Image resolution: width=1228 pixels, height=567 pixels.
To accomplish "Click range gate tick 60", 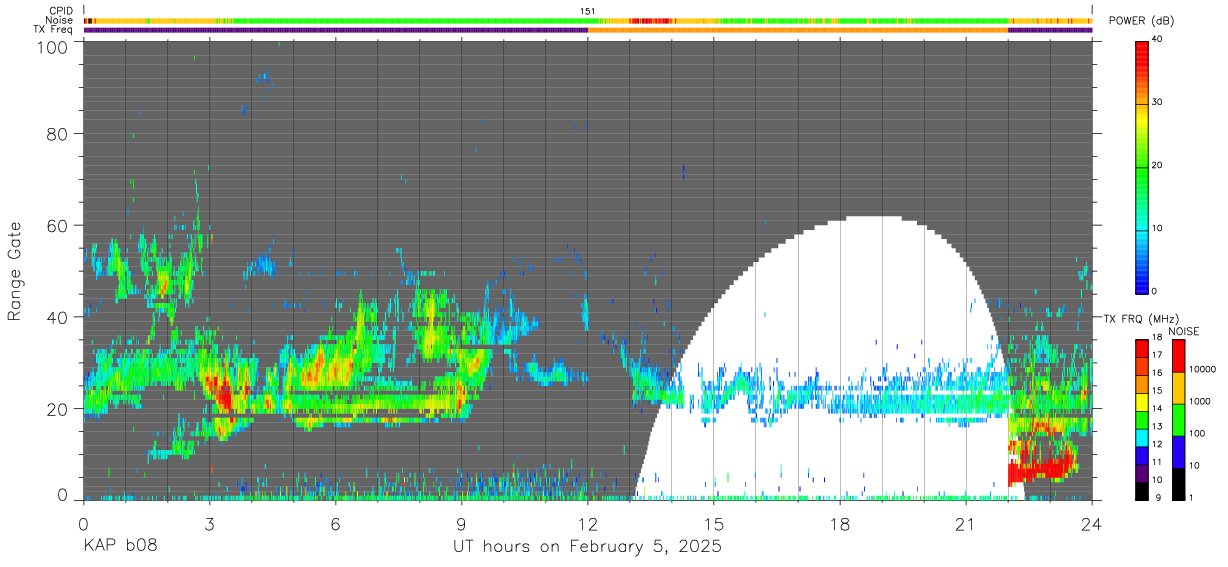I will coord(59,225).
